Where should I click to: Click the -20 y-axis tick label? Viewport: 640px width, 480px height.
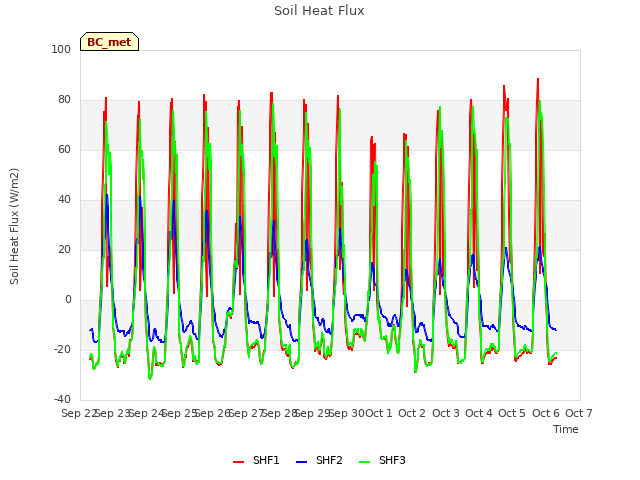coord(62,349)
